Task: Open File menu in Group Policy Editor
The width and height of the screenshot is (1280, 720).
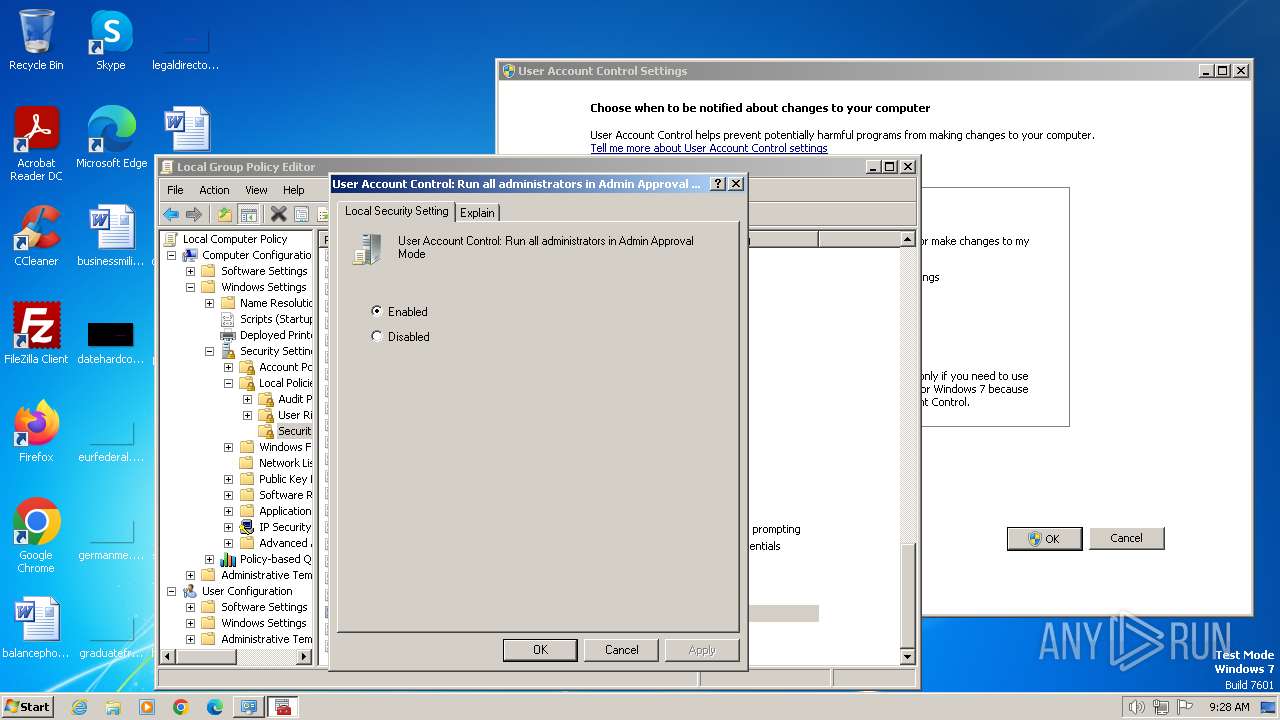Action: click(175, 190)
